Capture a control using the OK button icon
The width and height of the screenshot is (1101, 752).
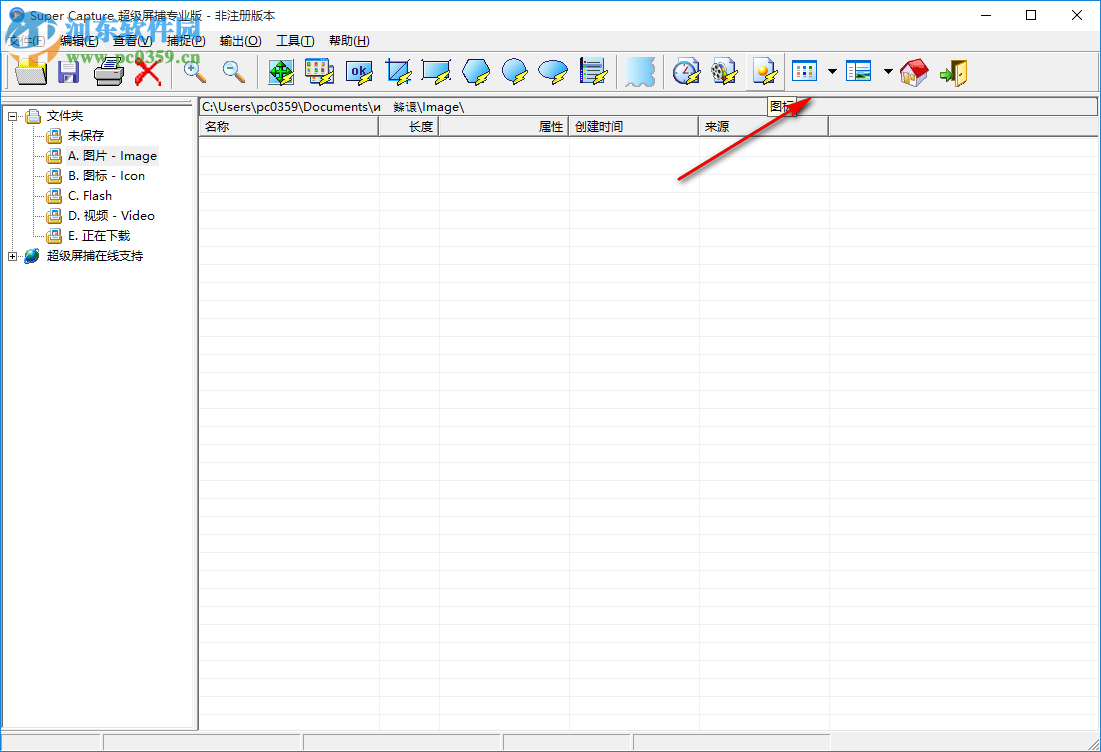tap(360, 72)
